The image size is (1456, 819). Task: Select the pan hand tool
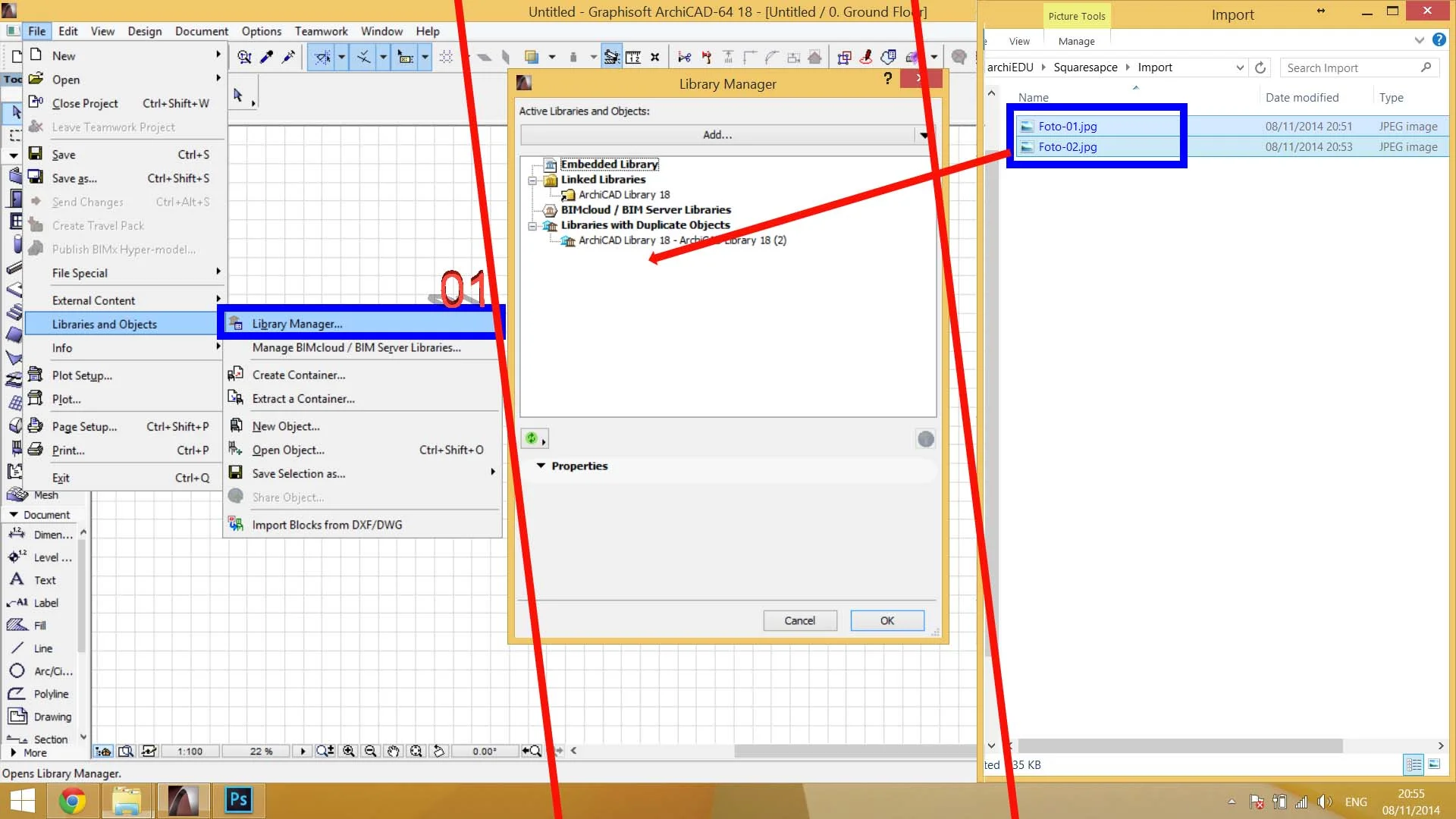point(393,751)
